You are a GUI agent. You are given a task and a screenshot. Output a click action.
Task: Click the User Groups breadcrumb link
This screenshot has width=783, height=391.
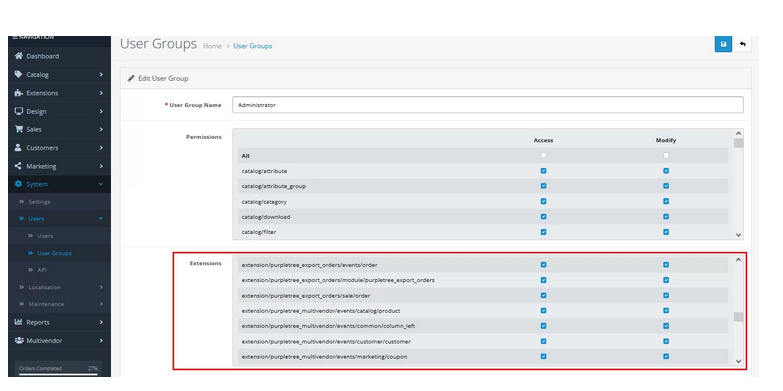tap(253, 46)
